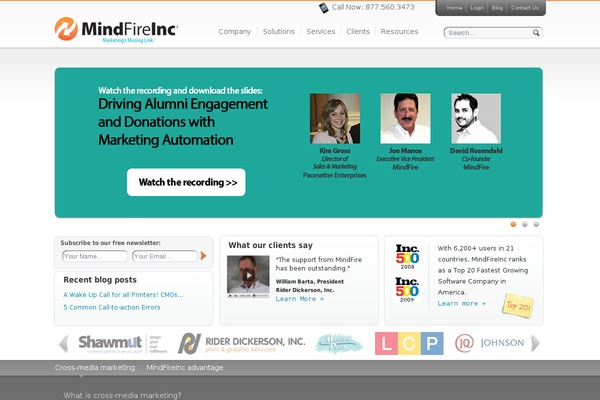Open the Solutions menu
Viewport: 600px width, 400px height.
coord(279,31)
